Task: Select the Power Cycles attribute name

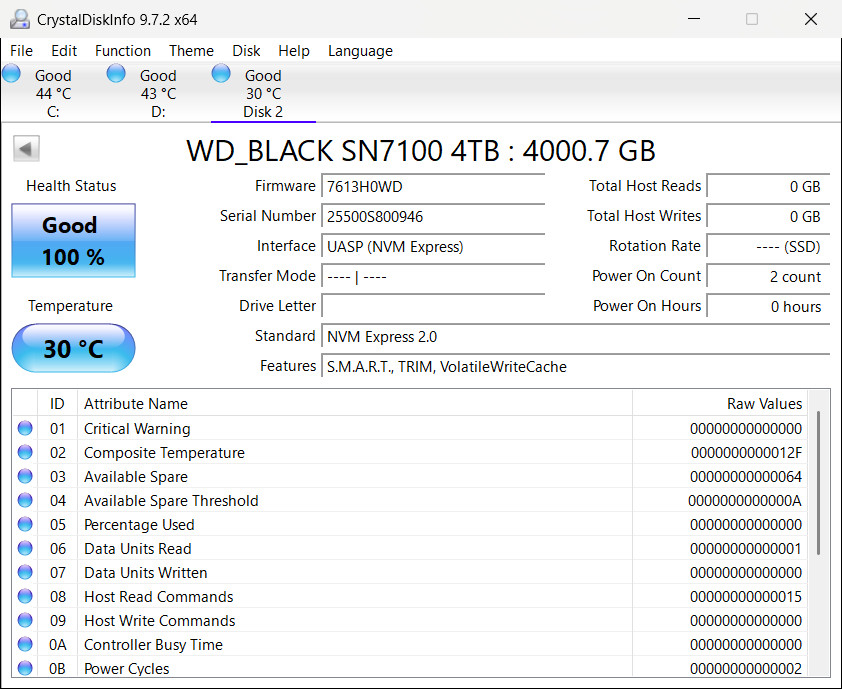Action: pos(127,669)
